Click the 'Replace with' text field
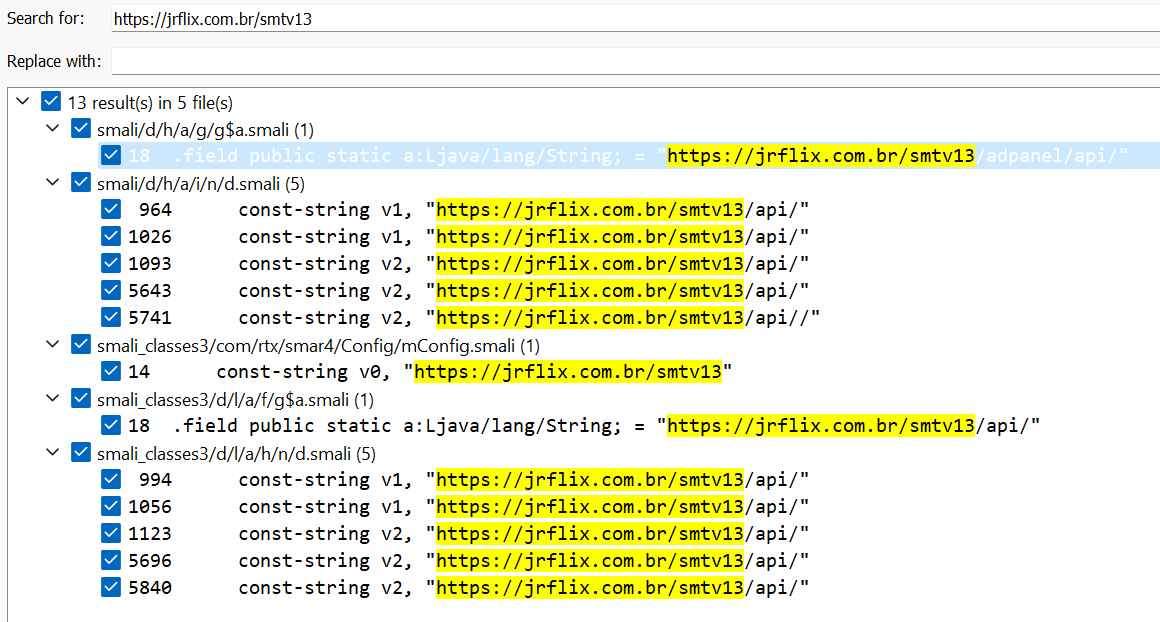This screenshot has width=1160, height=622. [630, 61]
